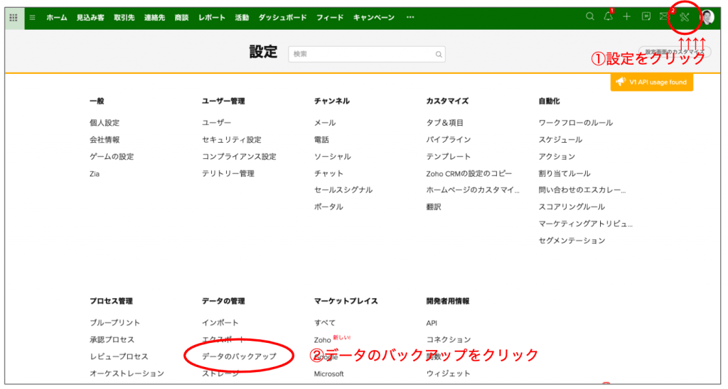Image resolution: width=728 pixels, height=389 pixels.
Task: Open the apps grid launcher icon
Action: click(13, 18)
